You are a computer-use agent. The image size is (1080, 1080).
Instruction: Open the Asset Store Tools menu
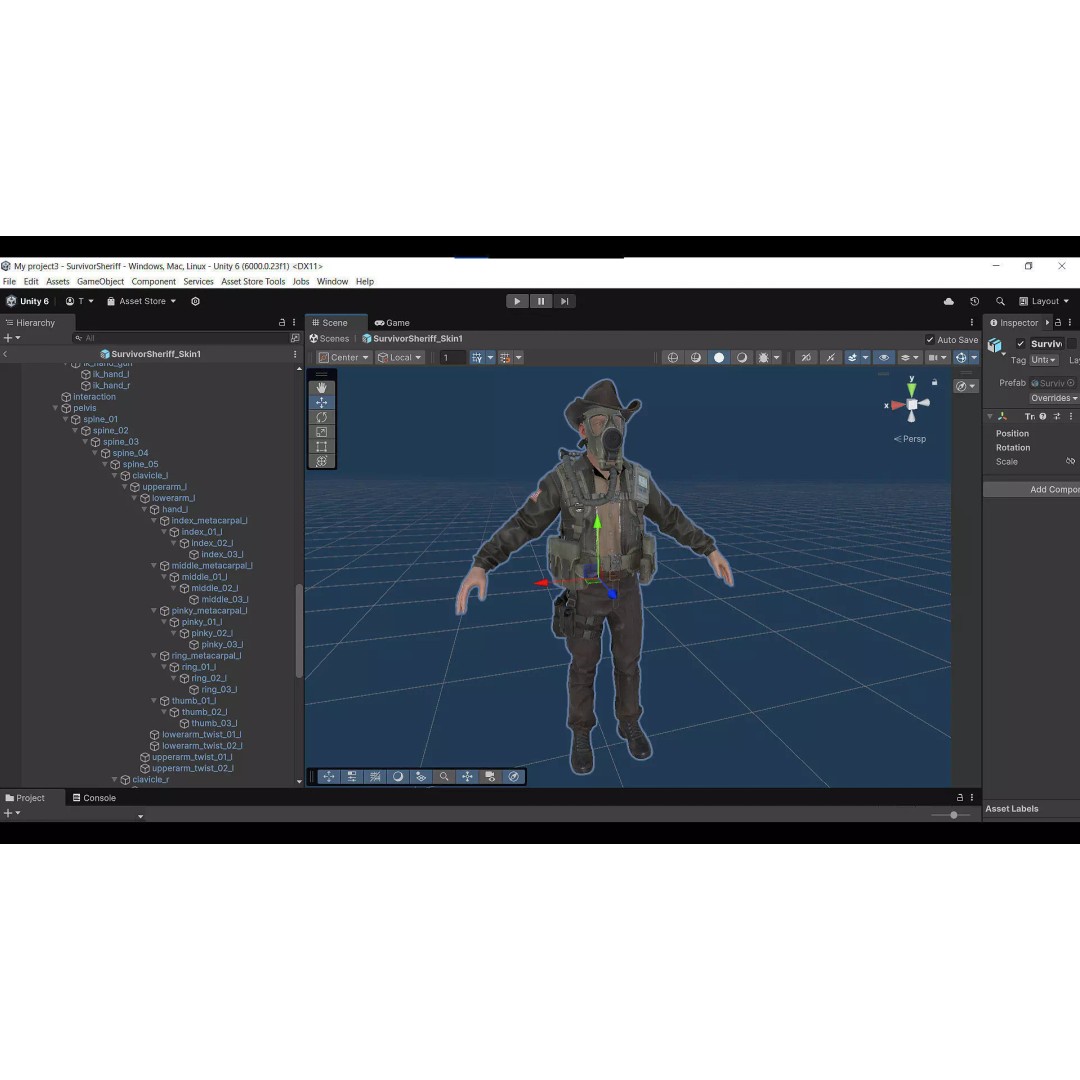tap(253, 282)
